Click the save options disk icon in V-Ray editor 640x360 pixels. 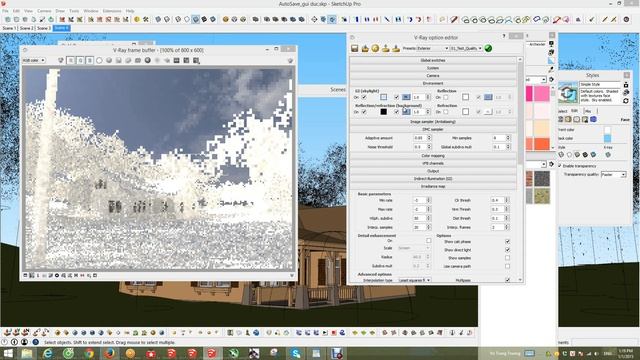355,49
